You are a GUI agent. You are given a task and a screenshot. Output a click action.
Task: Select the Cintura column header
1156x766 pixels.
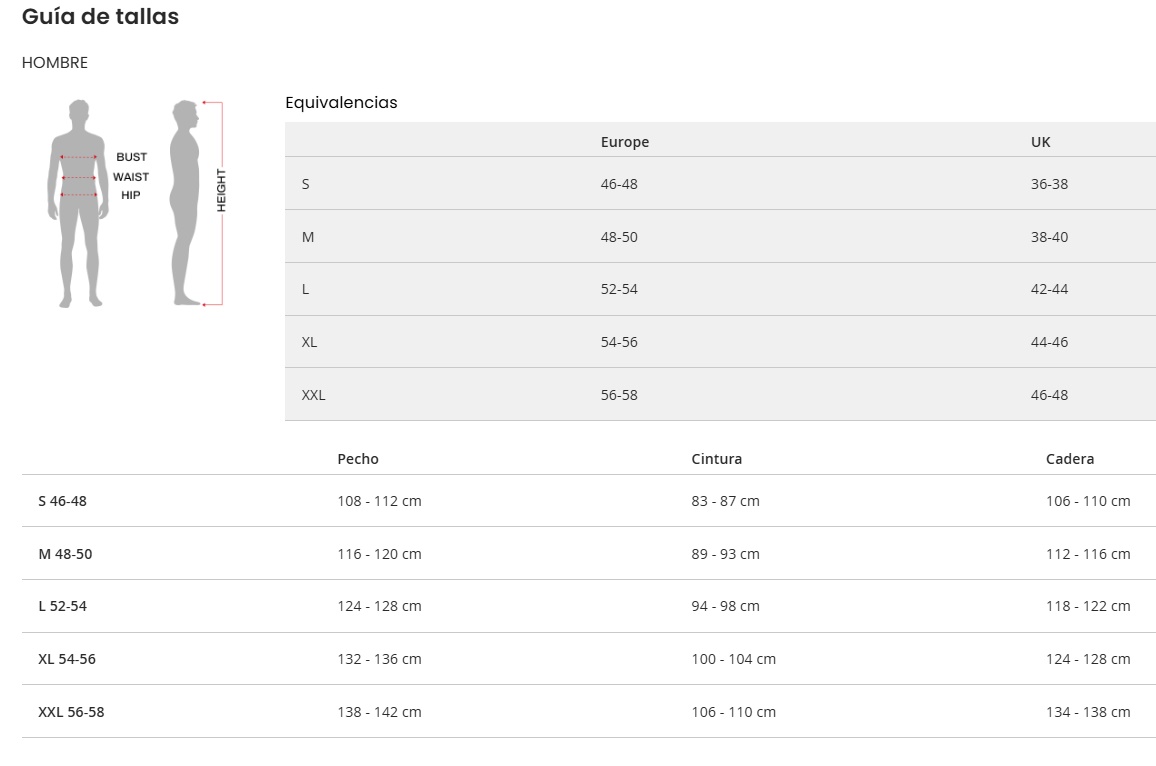pos(717,459)
